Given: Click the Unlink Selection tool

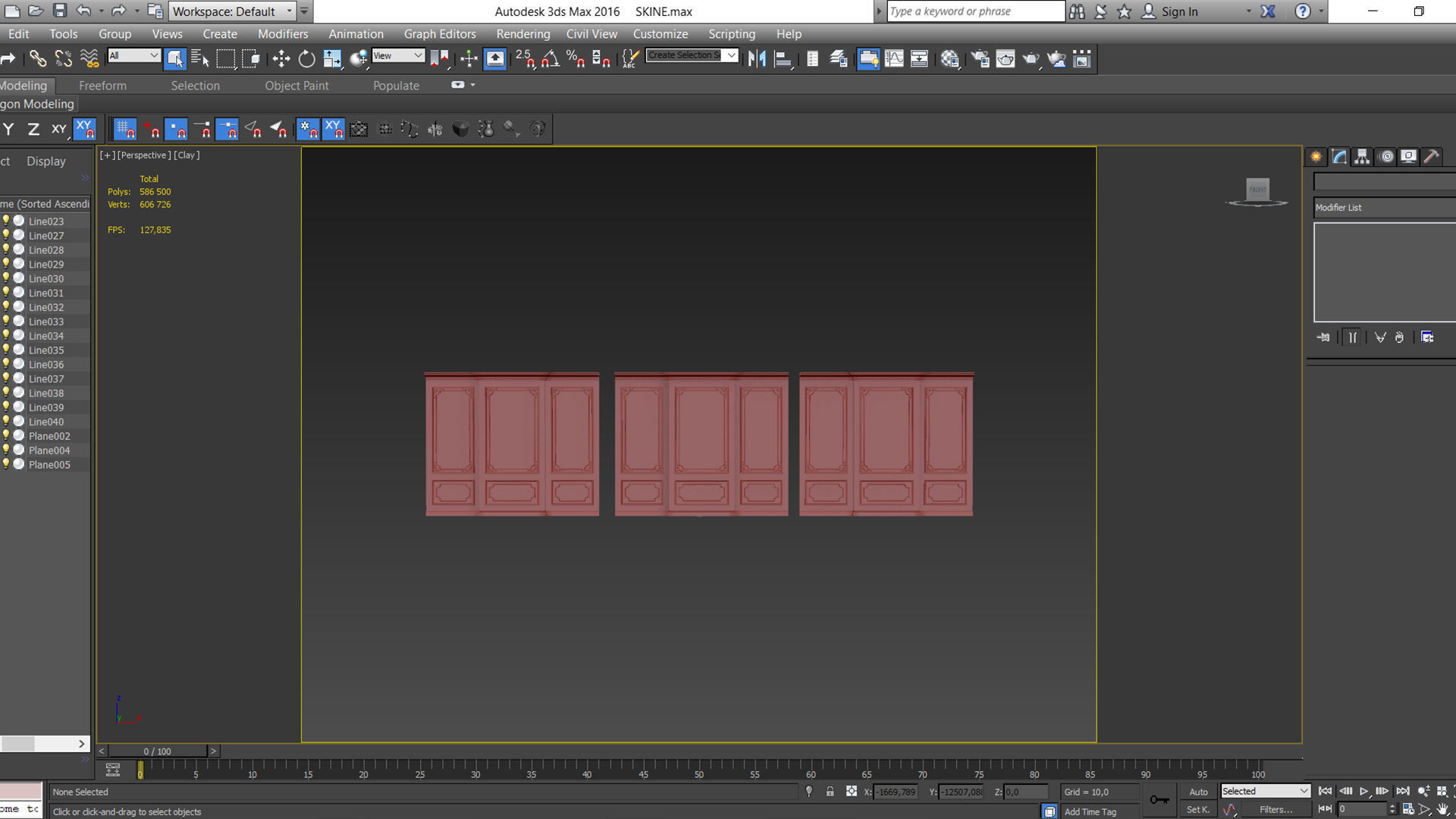Looking at the screenshot, I should click(64, 58).
